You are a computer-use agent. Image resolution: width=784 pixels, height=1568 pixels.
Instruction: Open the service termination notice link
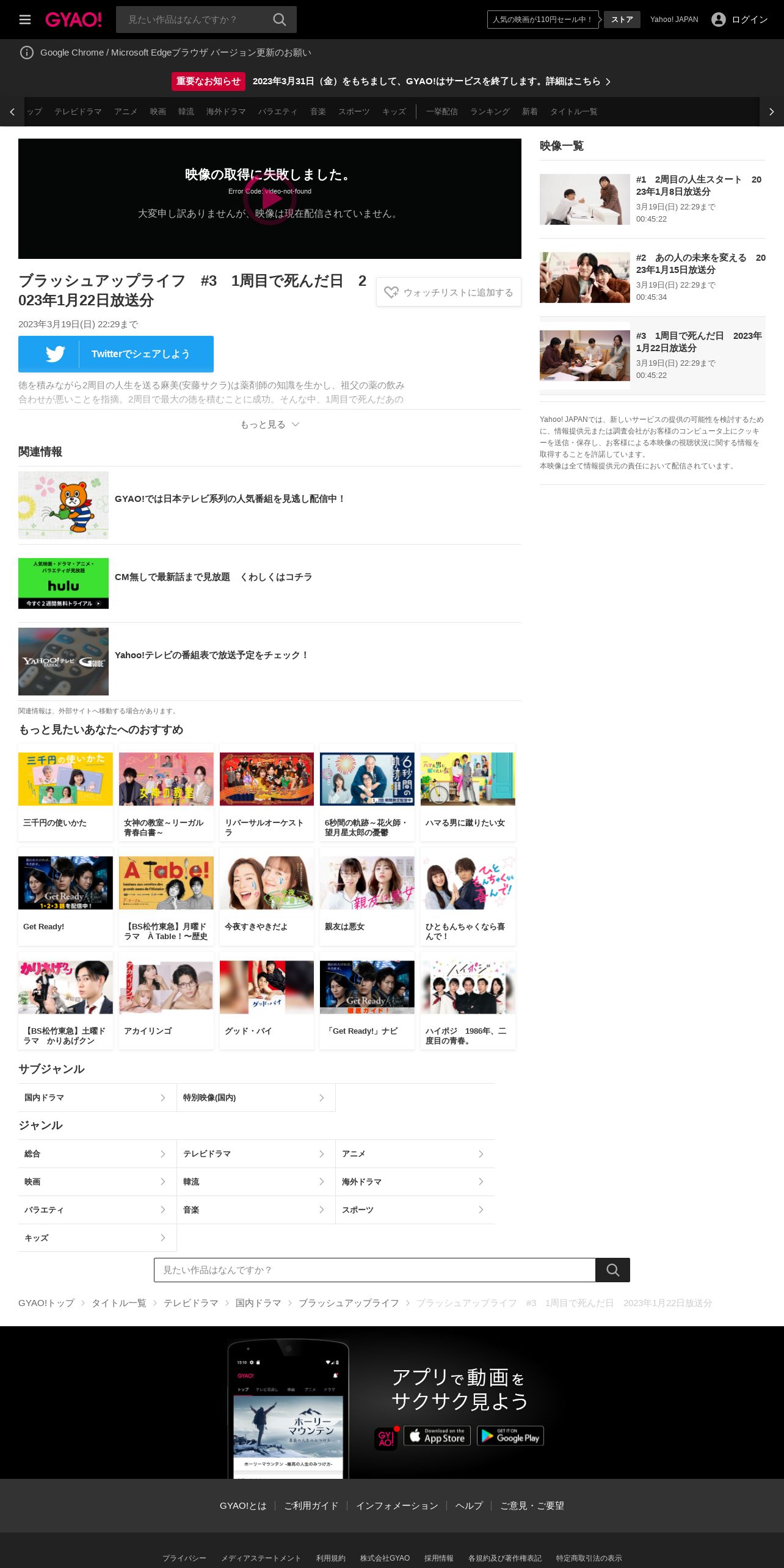(432, 81)
